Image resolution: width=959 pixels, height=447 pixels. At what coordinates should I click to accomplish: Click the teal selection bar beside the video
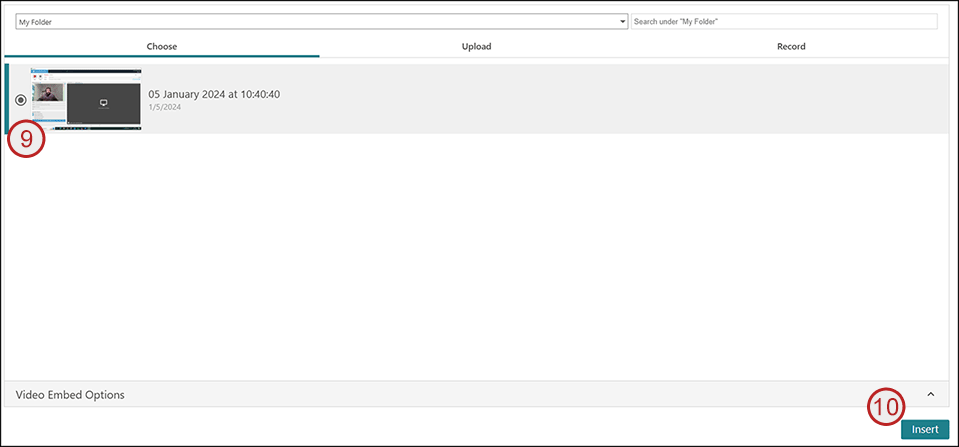click(x=6, y=98)
